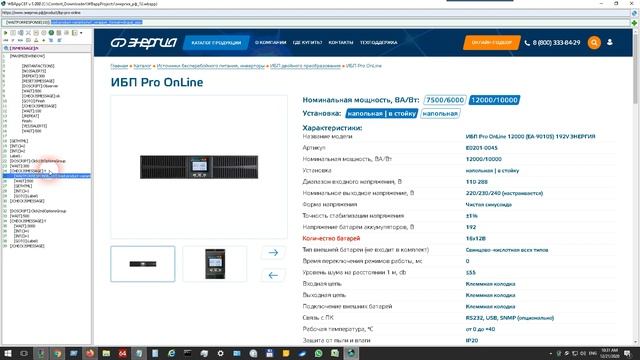Click the Энергия logo
640x360 pixels.
[143, 42]
